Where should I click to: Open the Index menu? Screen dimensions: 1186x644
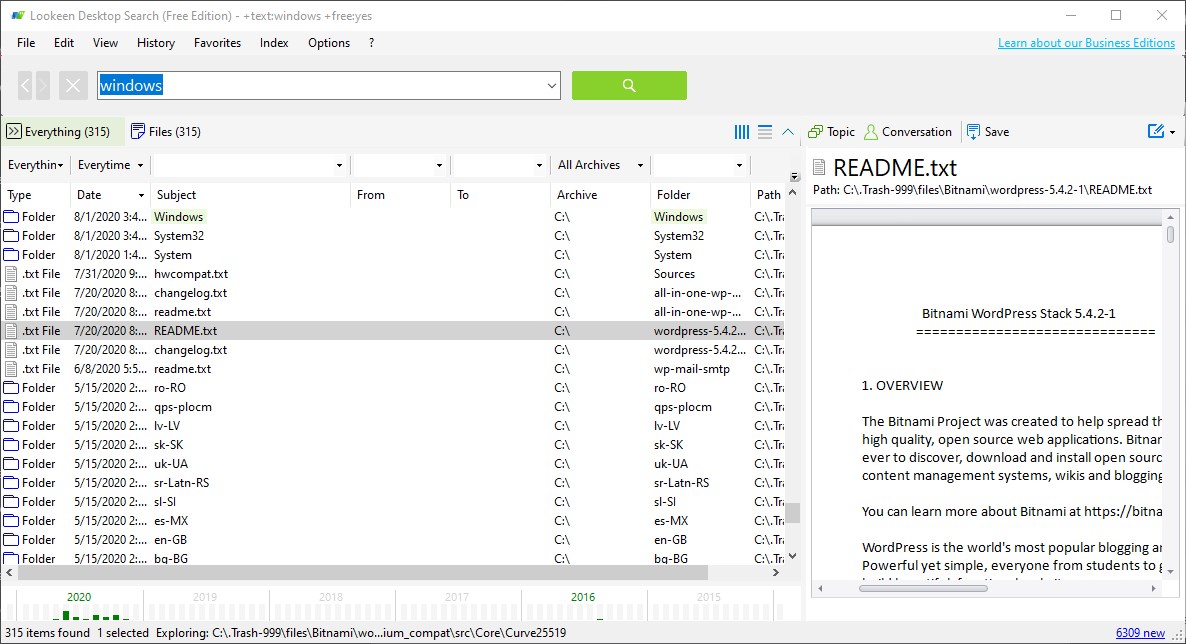point(274,43)
